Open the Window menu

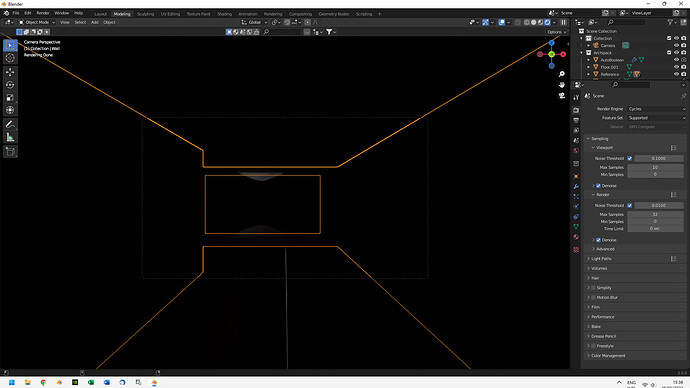pyautogui.click(x=62, y=13)
